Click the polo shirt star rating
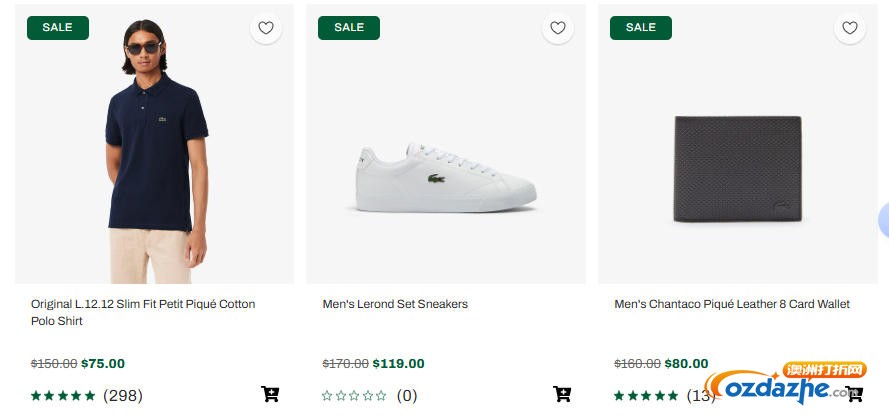This screenshot has height=417, width=889. pyautogui.click(x=63, y=396)
